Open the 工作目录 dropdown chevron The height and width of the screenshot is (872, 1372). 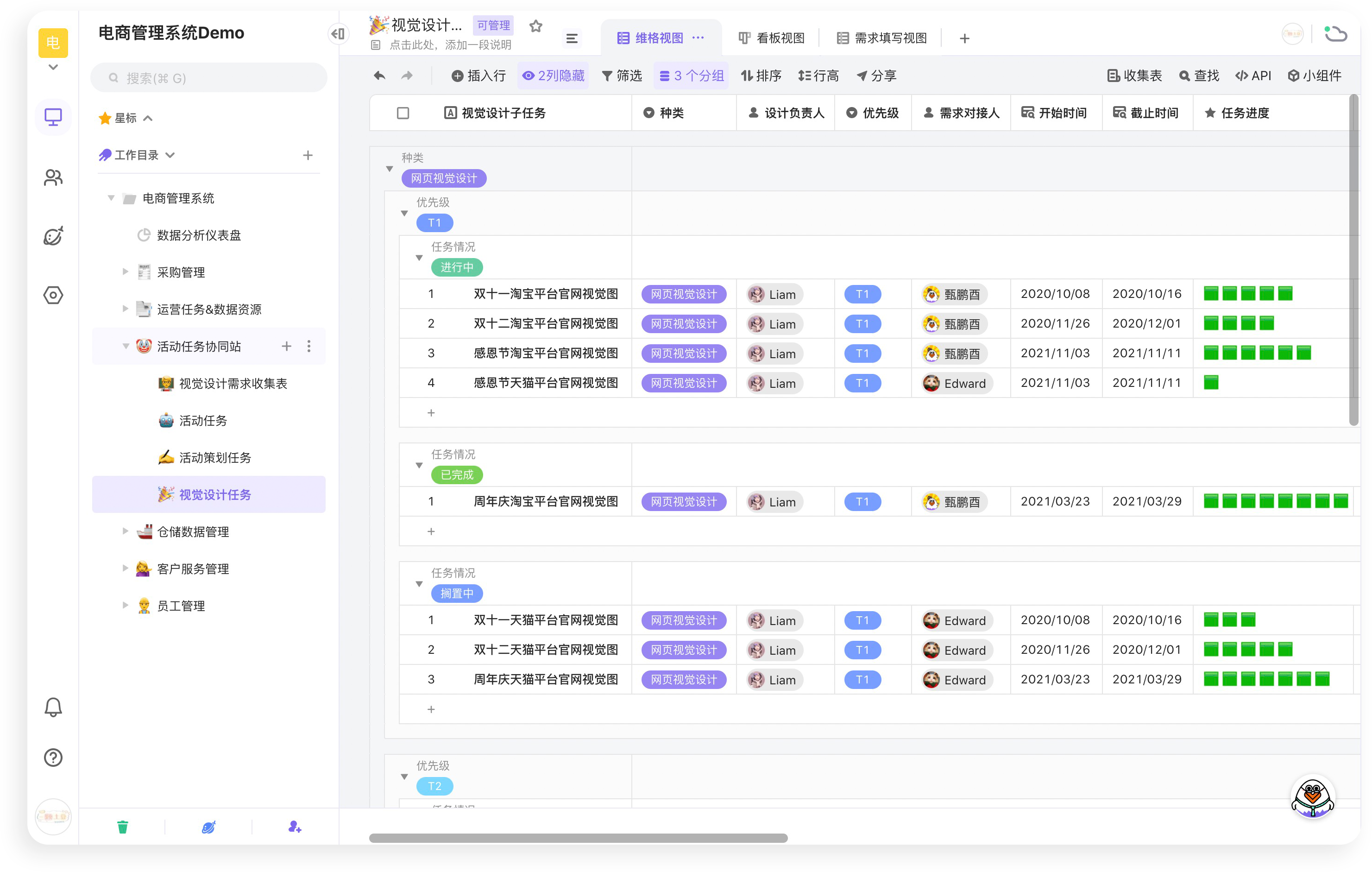170,155
